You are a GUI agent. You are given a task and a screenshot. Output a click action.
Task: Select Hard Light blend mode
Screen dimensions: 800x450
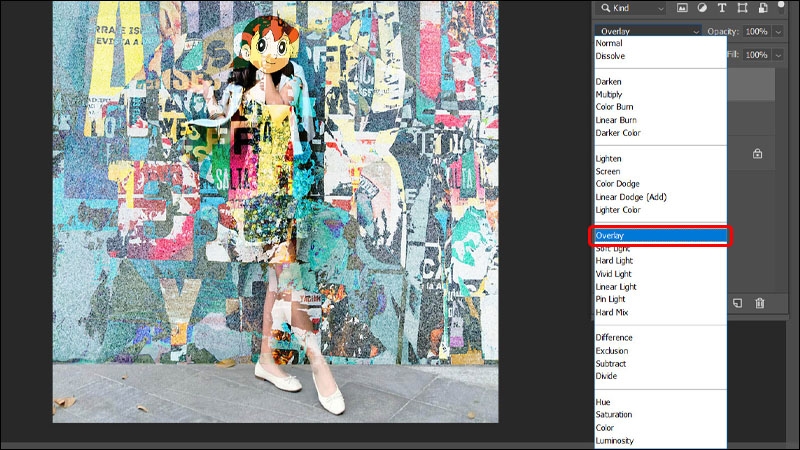tap(614, 261)
